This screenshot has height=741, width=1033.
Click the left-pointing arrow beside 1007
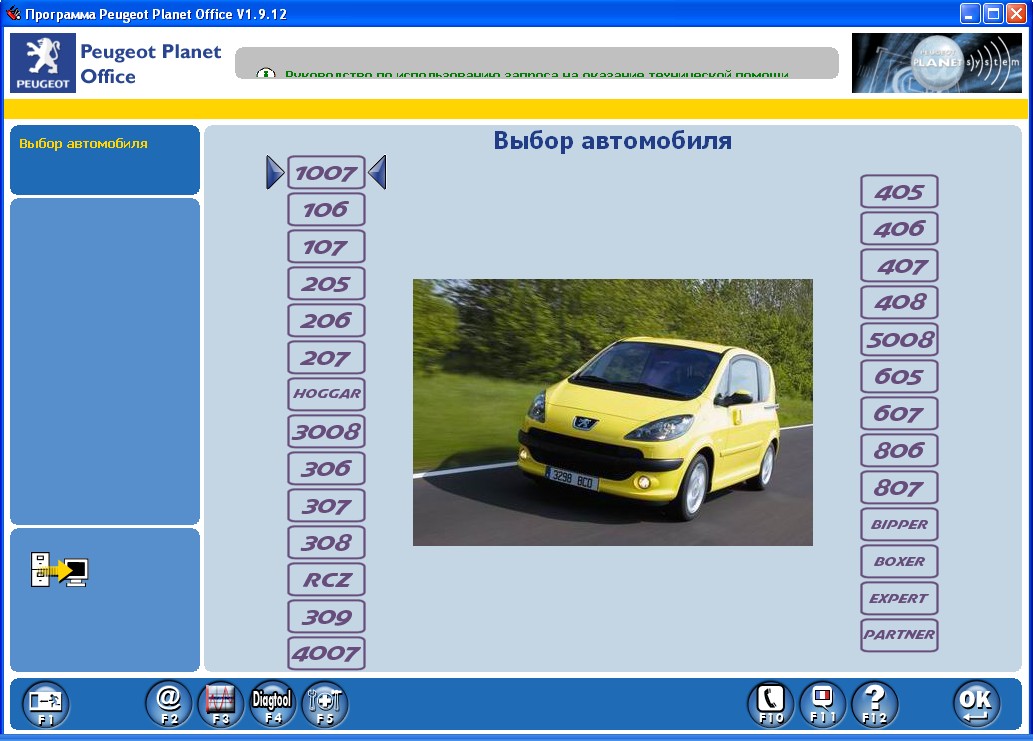[377, 173]
